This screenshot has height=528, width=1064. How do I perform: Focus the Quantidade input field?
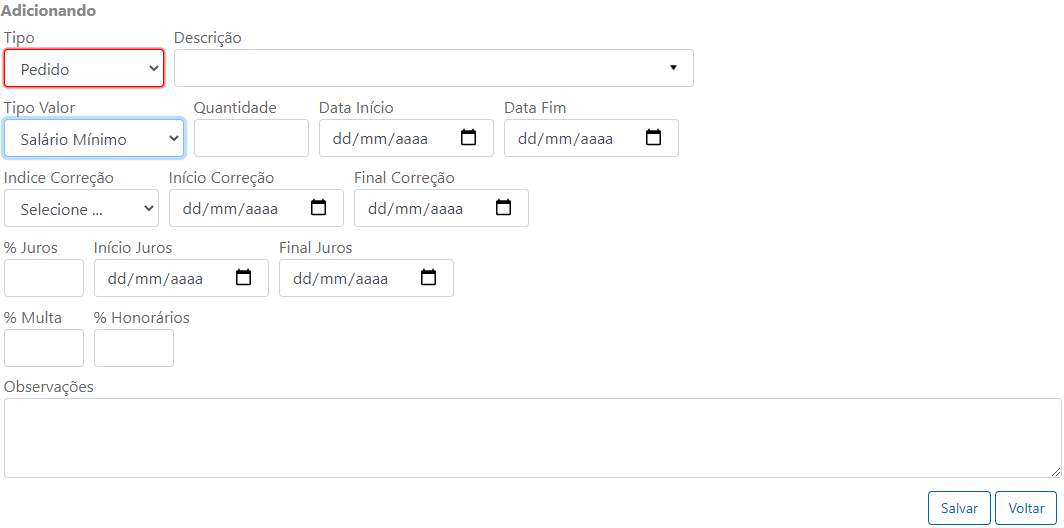click(x=251, y=138)
